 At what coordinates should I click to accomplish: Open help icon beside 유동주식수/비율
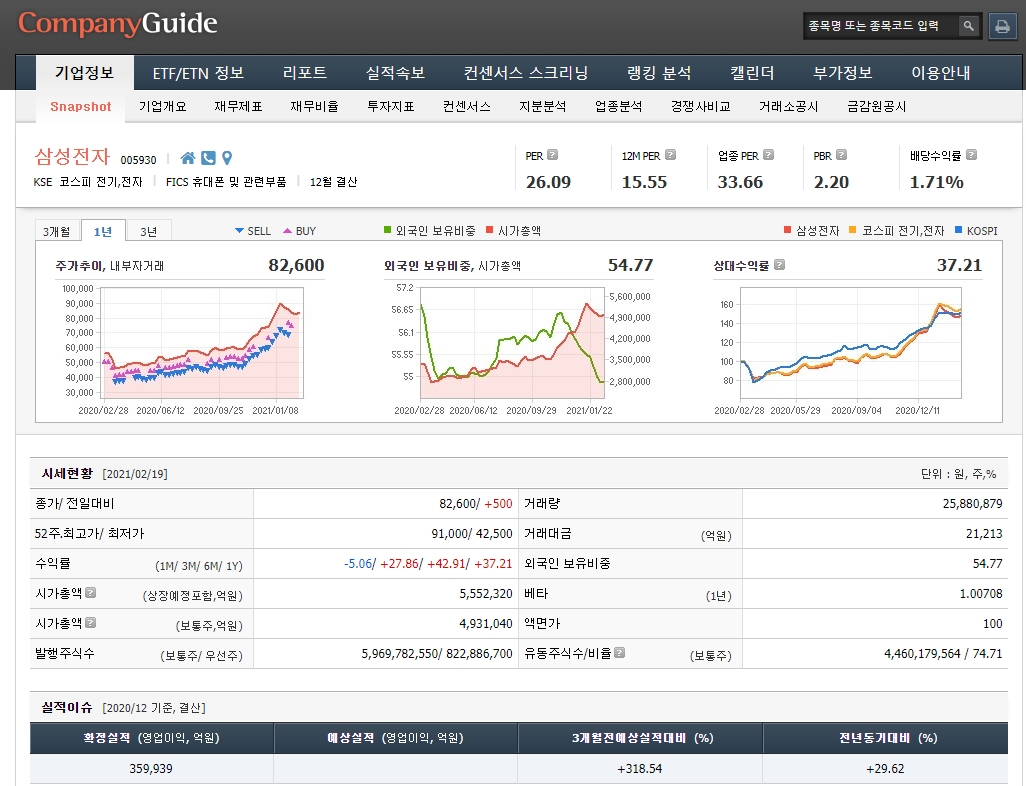(x=619, y=652)
